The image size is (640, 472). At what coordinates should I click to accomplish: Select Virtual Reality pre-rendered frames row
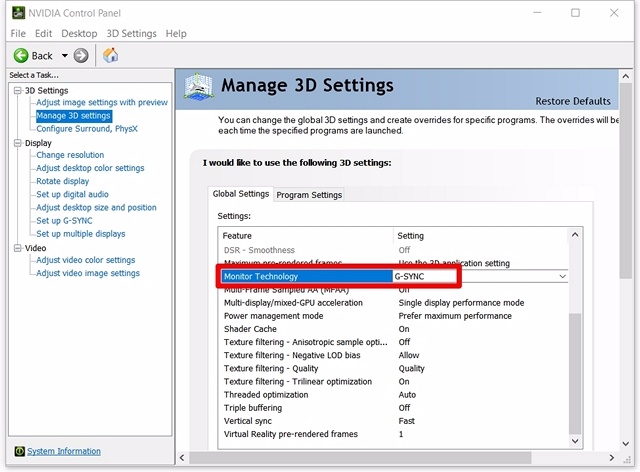tap(394, 434)
